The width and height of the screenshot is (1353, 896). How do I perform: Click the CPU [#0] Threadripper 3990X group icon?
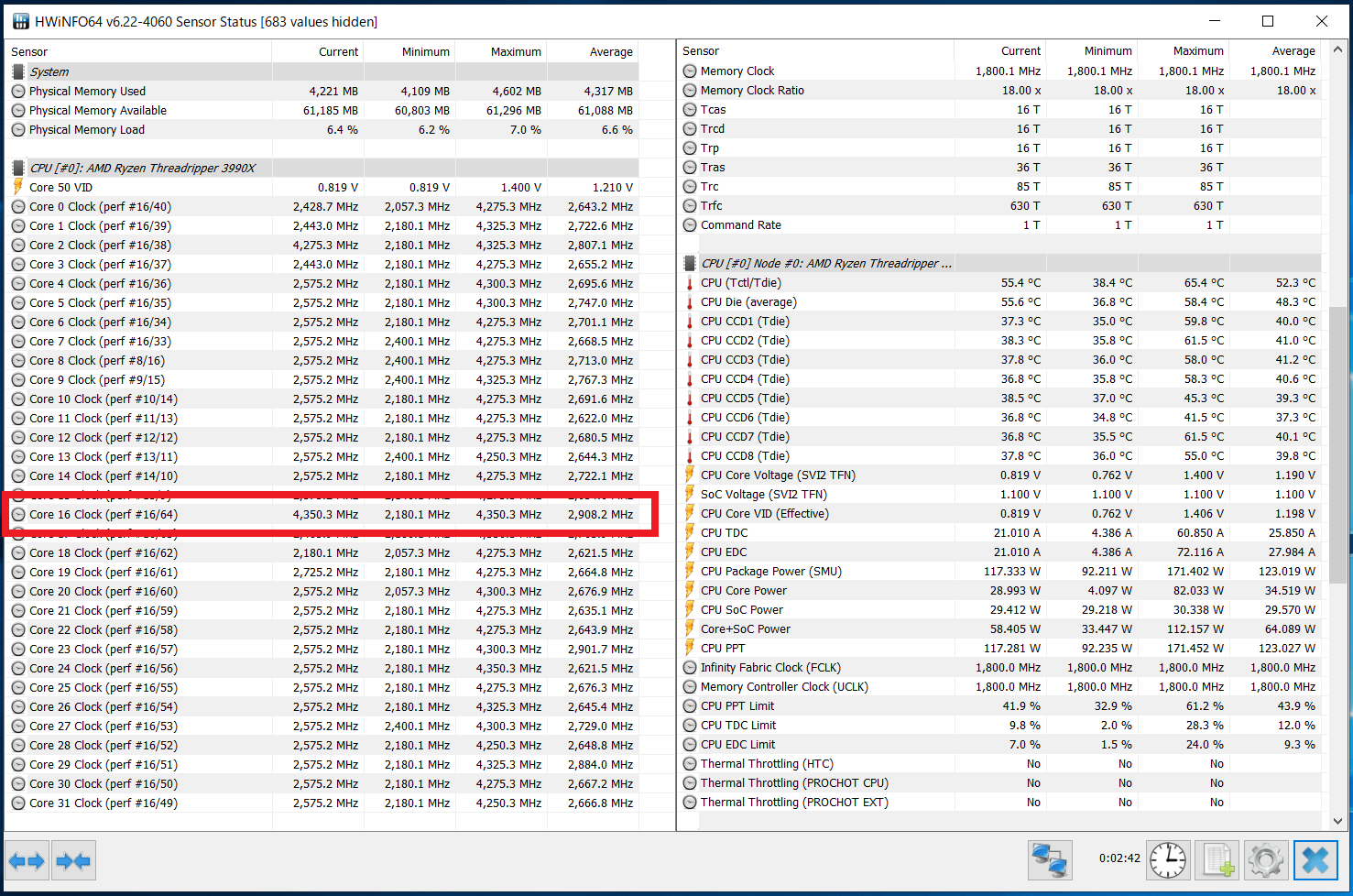click(18, 168)
